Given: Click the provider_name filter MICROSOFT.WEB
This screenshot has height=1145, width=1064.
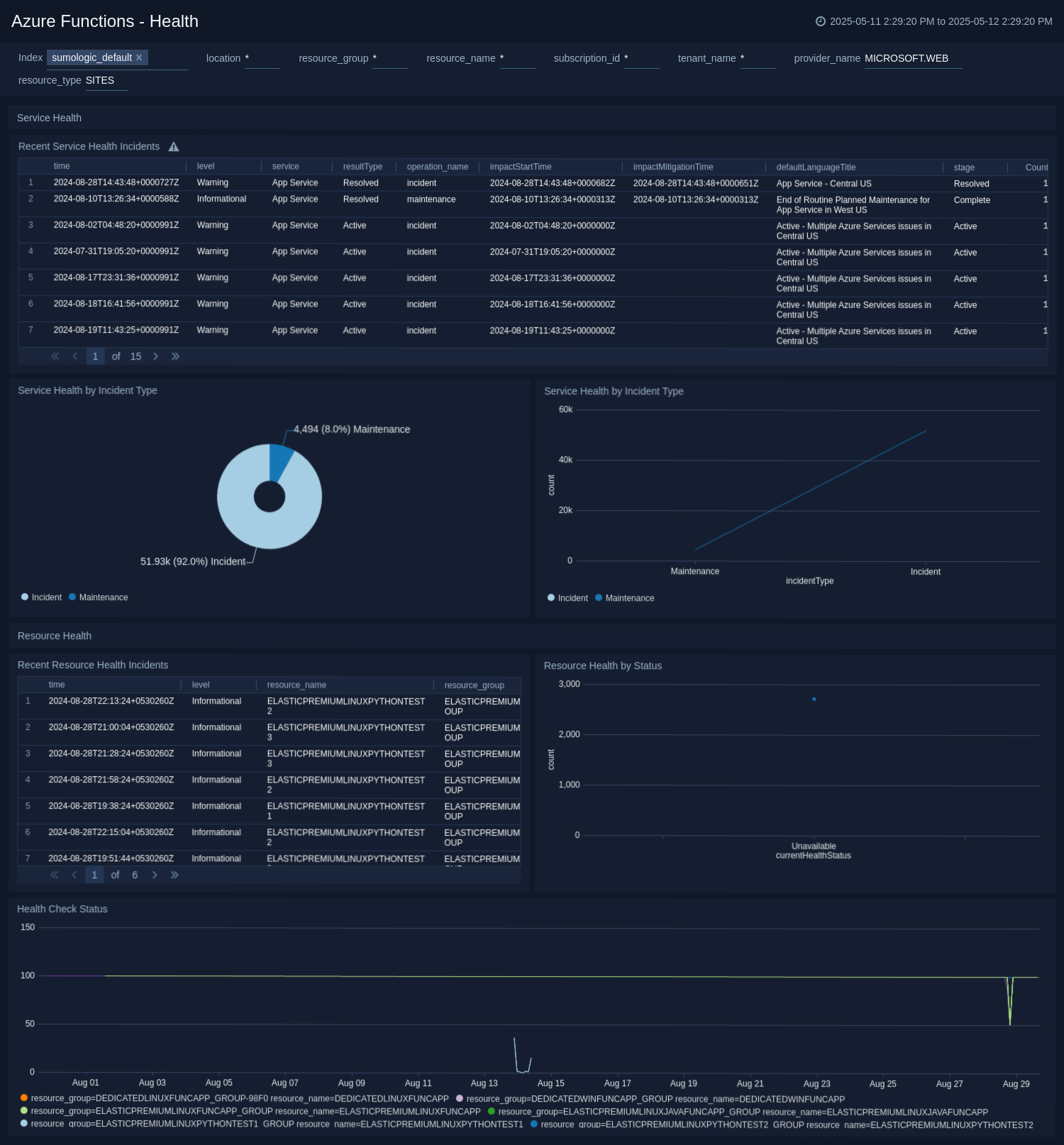Looking at the screenshot, I should 914,58.
